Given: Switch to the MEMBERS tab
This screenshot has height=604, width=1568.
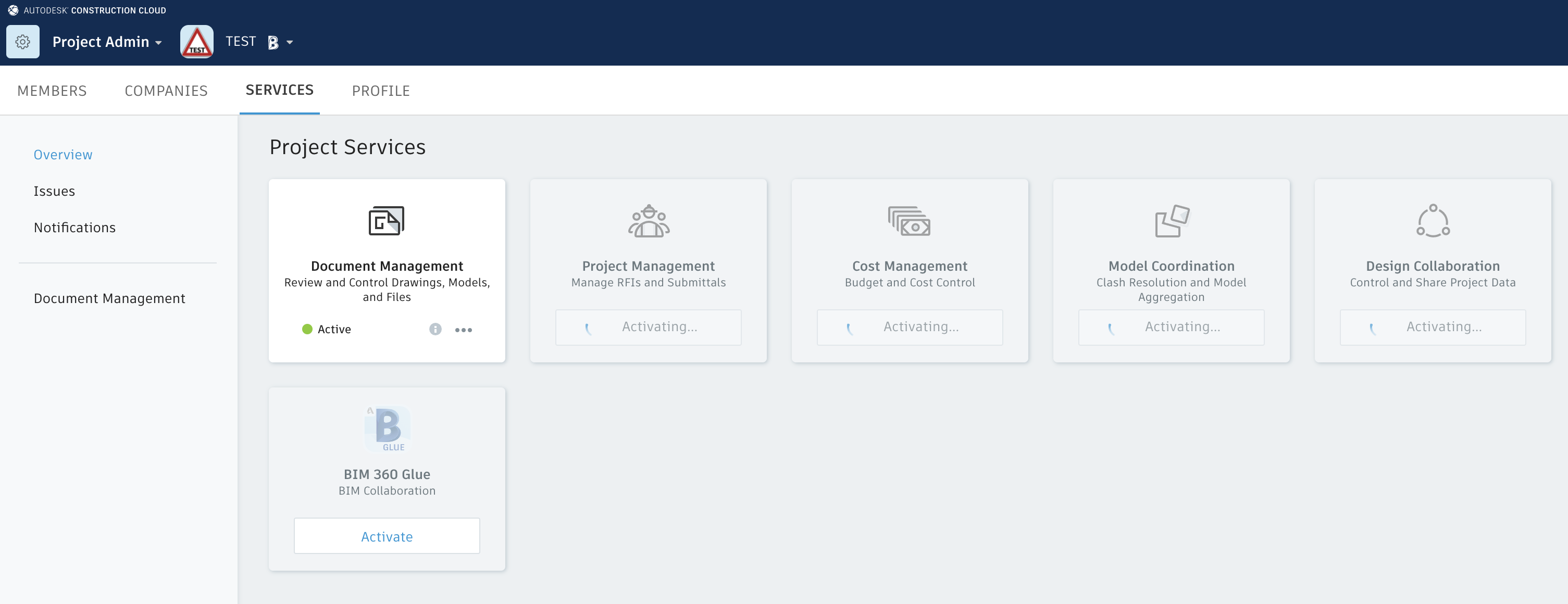Looking at the screenshot, I should [x=52, y=90].
